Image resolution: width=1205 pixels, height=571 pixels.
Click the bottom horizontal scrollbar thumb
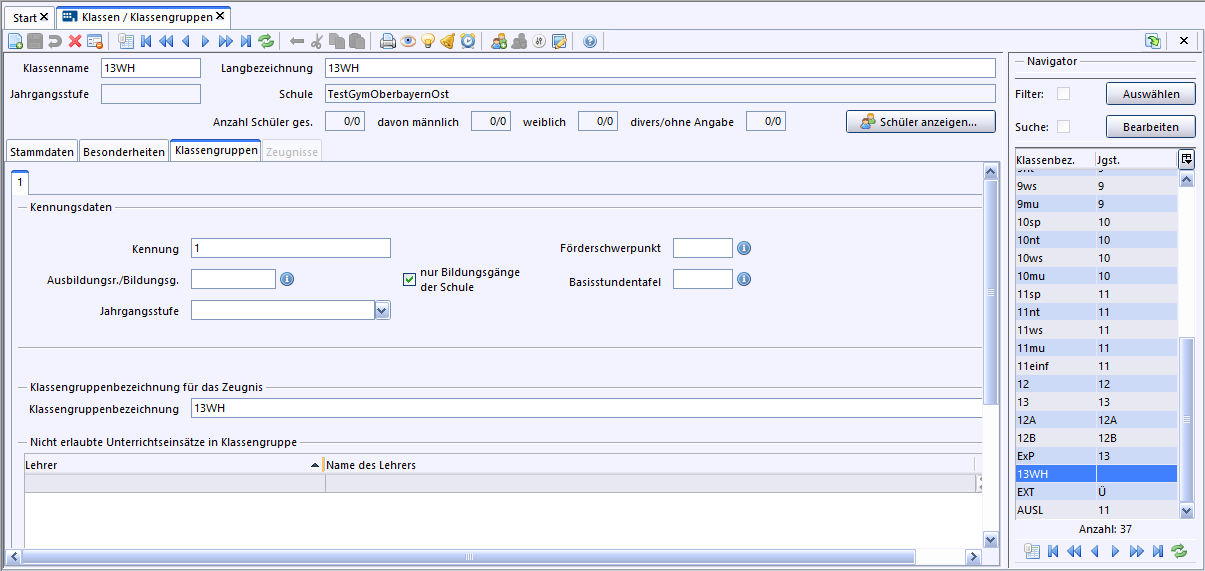(x=467, y=556)
